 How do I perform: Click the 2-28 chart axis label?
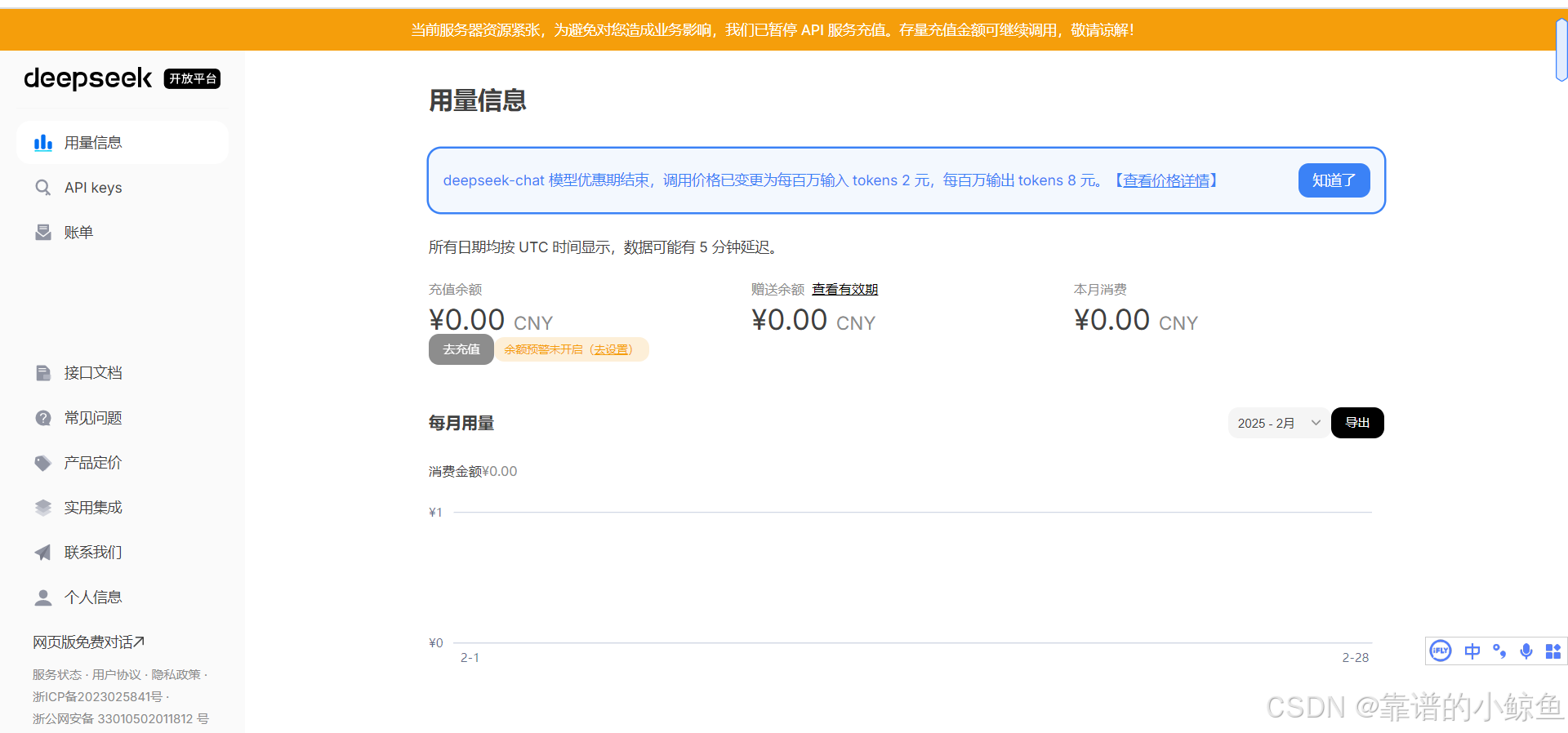(1356, 657)
